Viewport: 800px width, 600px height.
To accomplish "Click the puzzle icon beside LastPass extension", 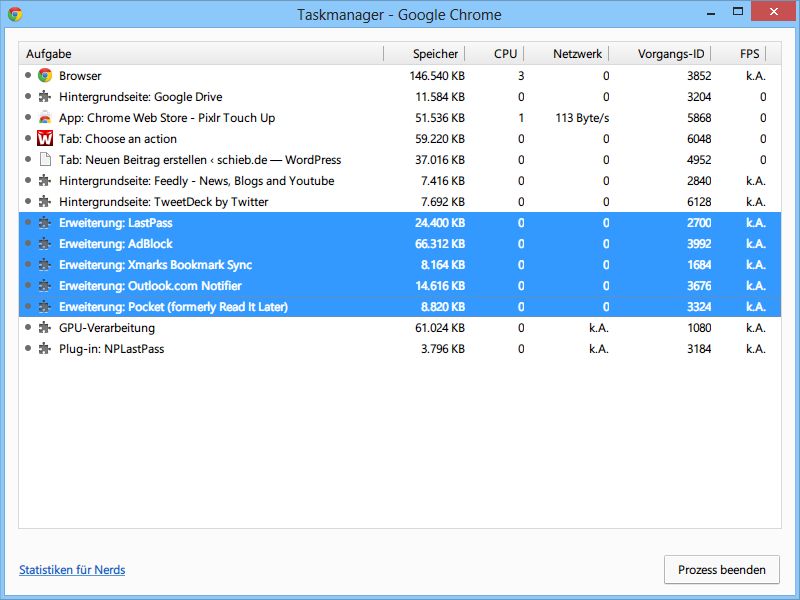I will click(x=45, y=222).
